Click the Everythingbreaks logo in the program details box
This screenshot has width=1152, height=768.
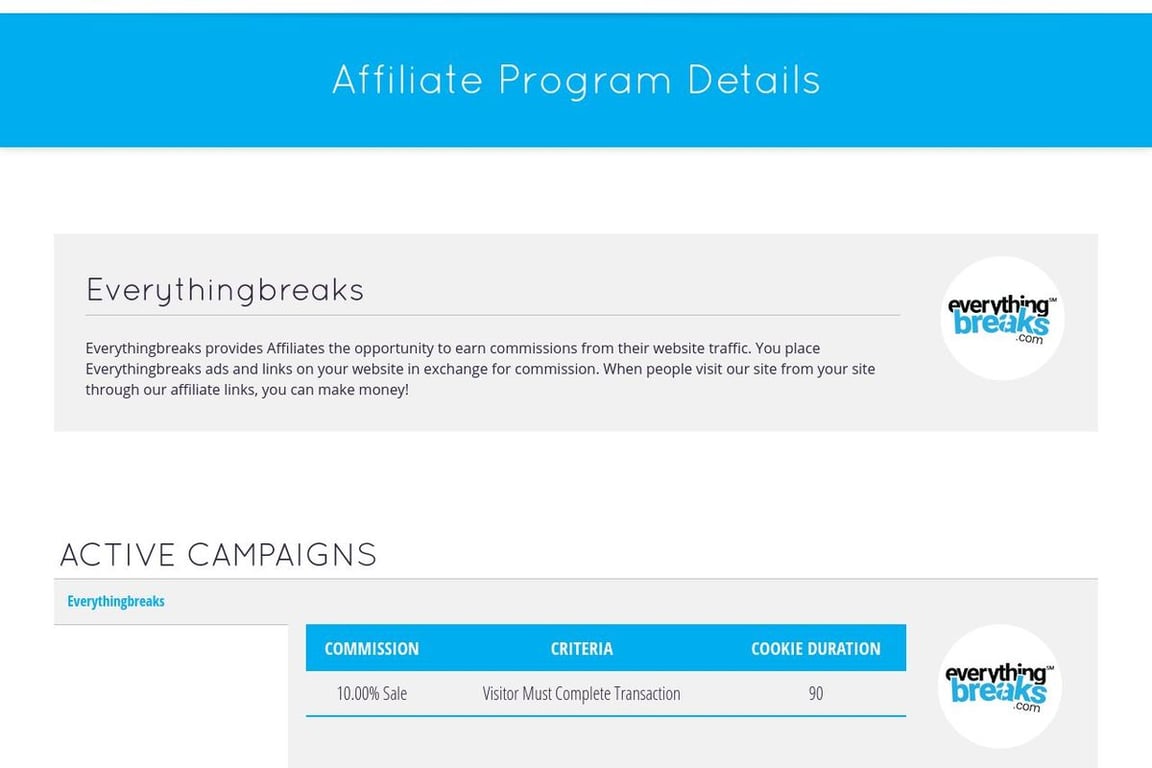tap(1002, 318)
